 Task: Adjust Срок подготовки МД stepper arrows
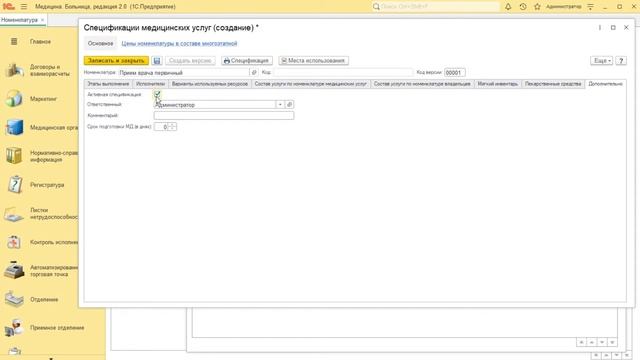pos(172,127)
